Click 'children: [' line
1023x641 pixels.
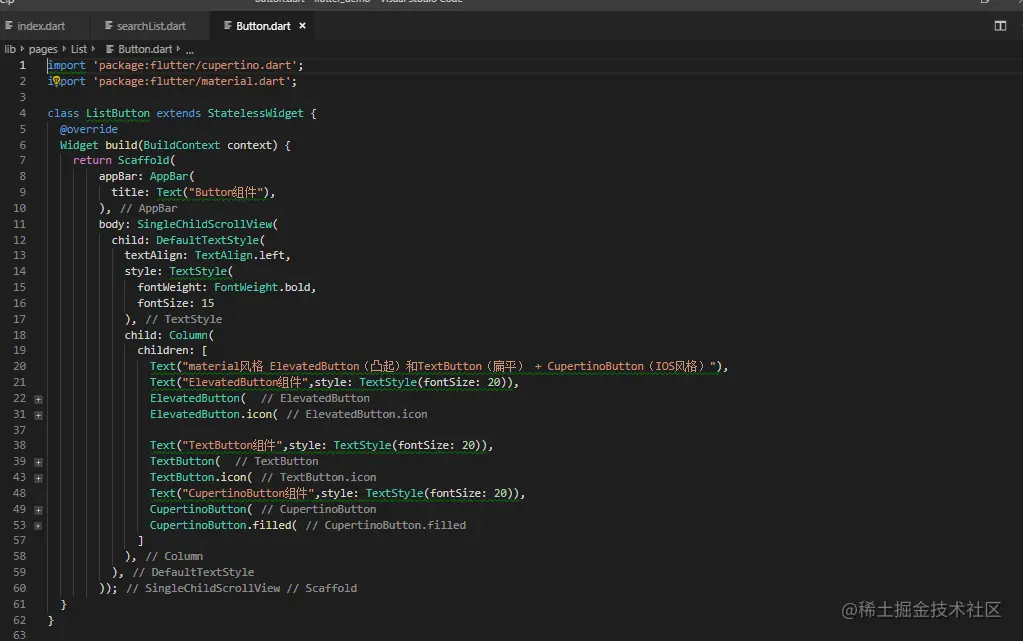tap(172, 351)
